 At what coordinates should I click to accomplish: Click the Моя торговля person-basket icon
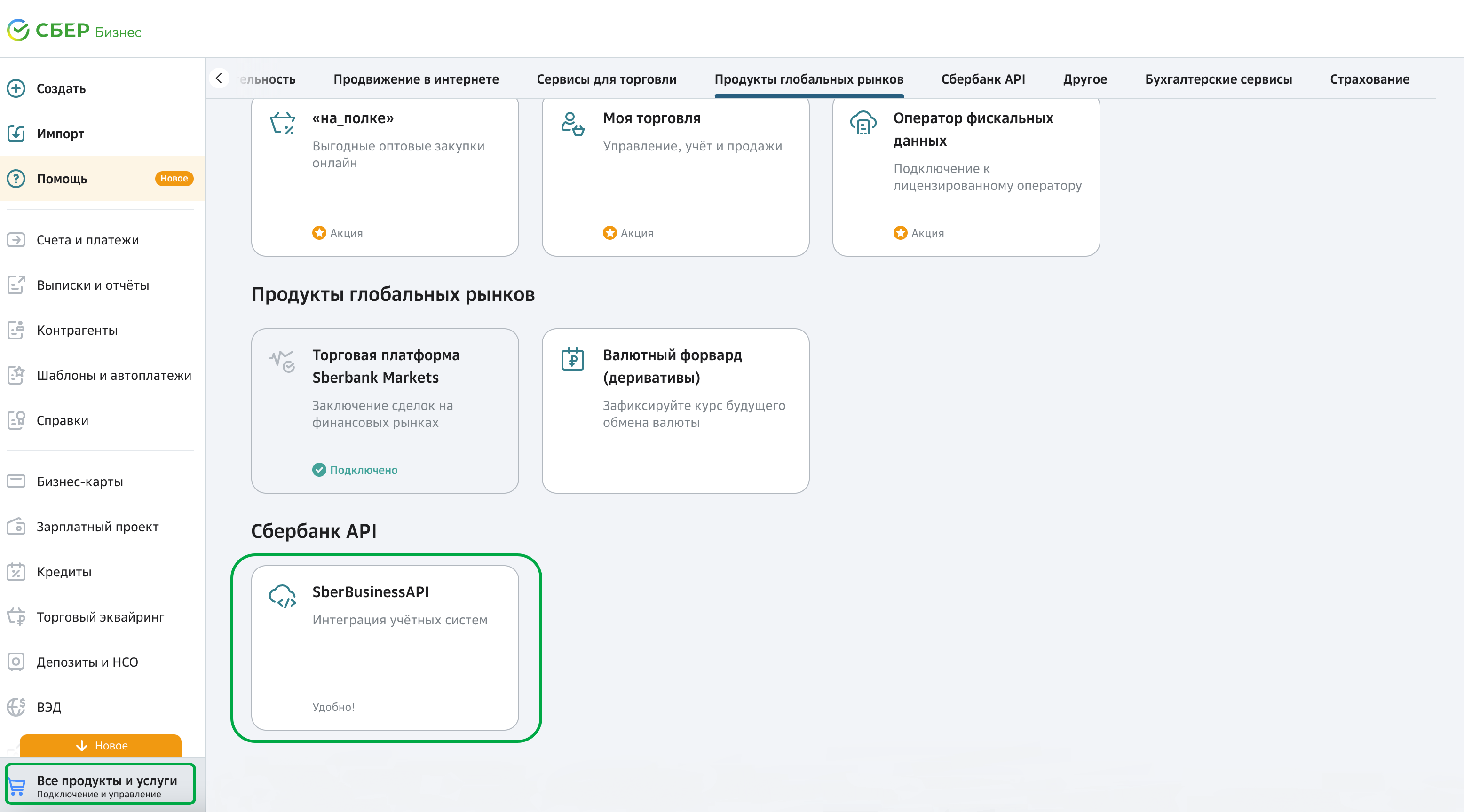[573, 124]
